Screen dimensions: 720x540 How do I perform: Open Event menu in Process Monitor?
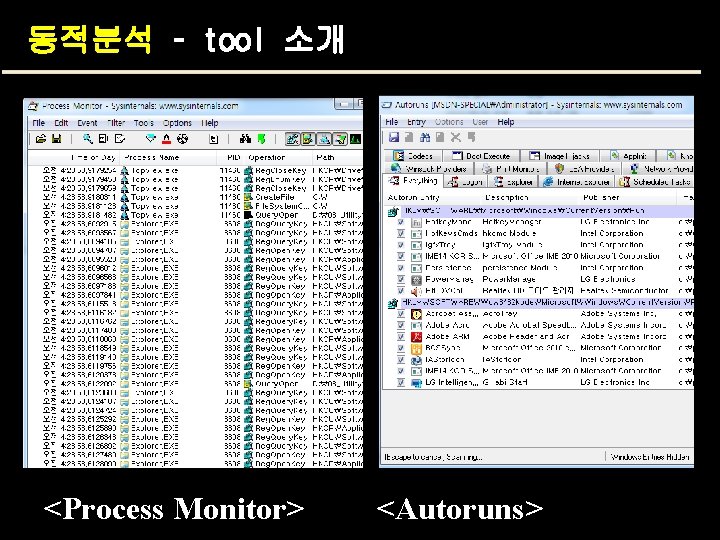coord(87,123)
